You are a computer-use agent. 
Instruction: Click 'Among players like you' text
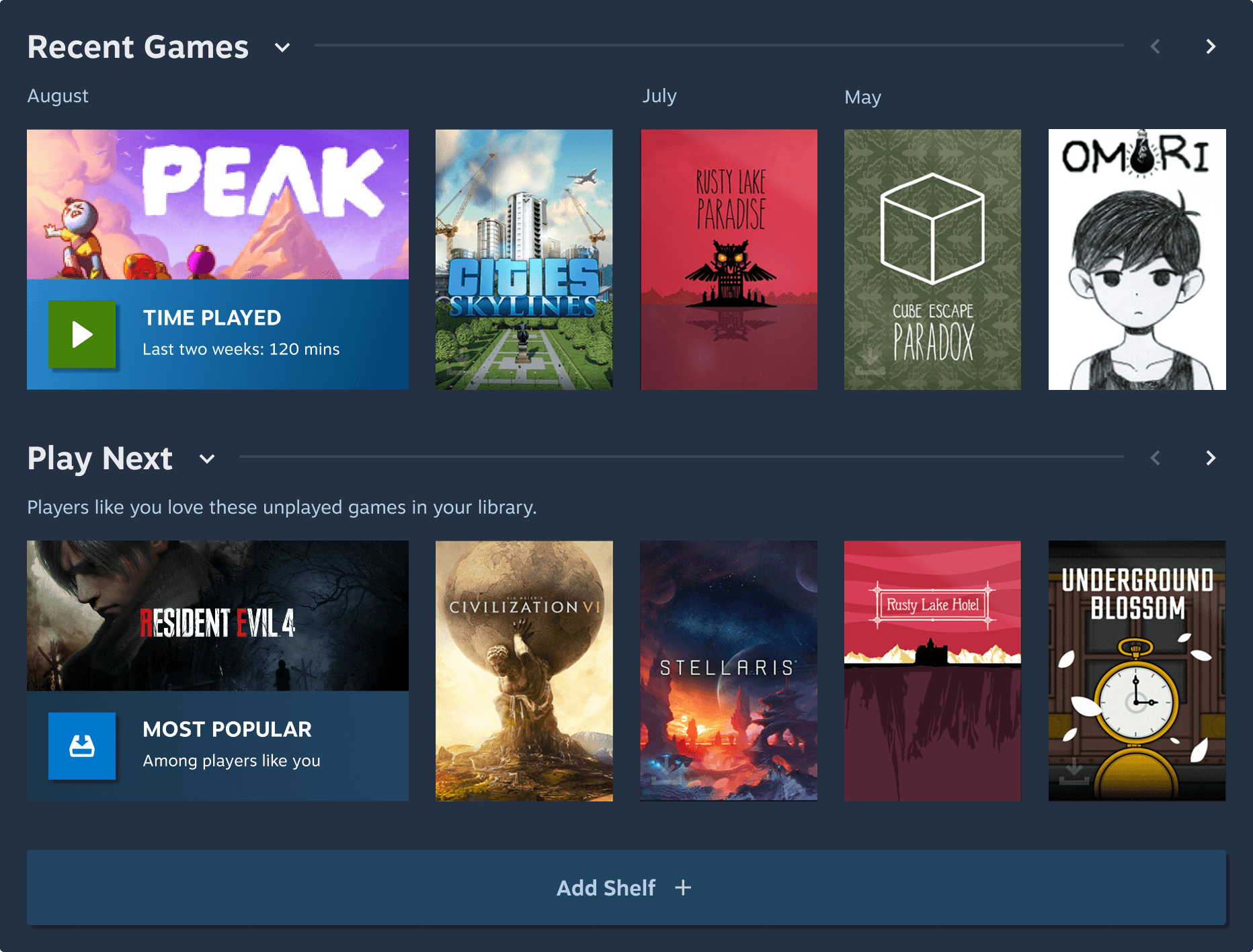tap(231, 760)
